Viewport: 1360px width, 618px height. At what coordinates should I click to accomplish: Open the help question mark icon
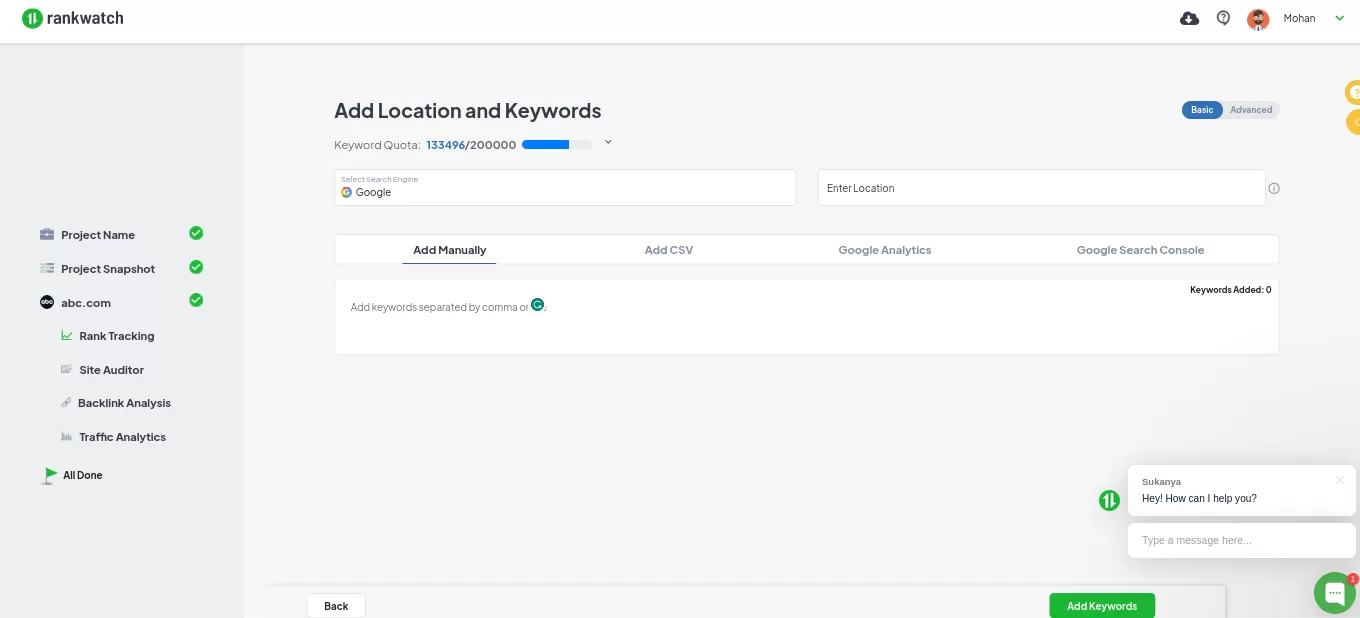coord(1223,18)
